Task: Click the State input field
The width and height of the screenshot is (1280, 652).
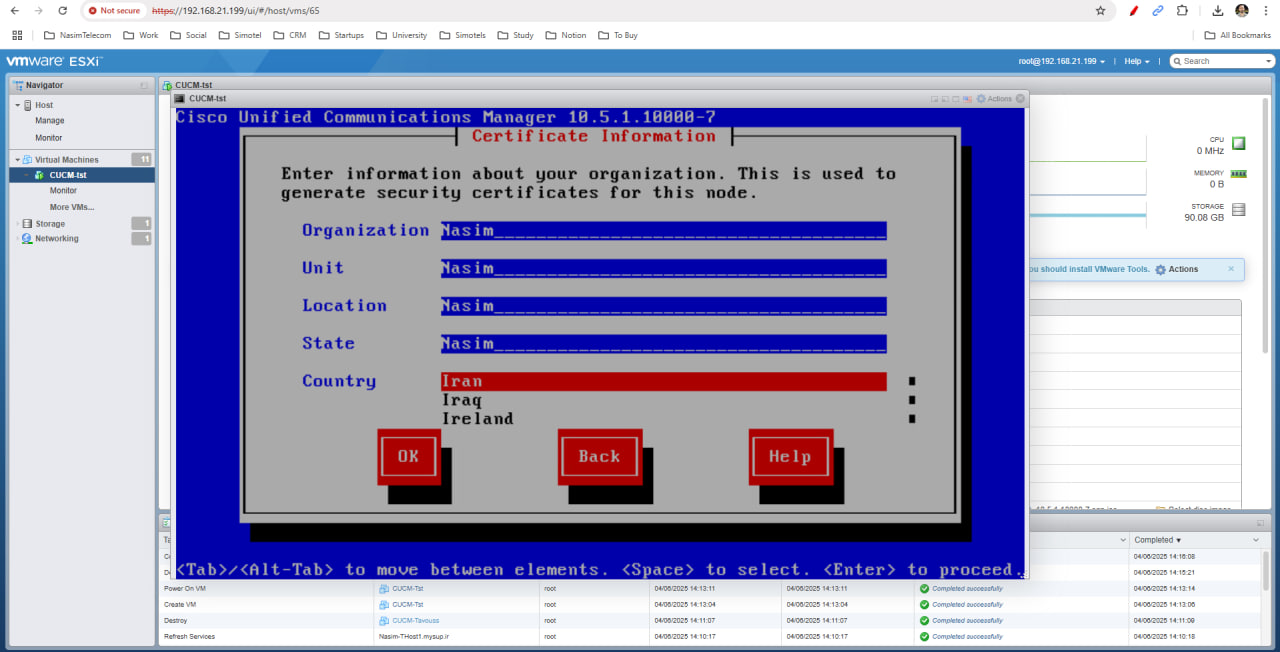Action: tap(664, 344)
